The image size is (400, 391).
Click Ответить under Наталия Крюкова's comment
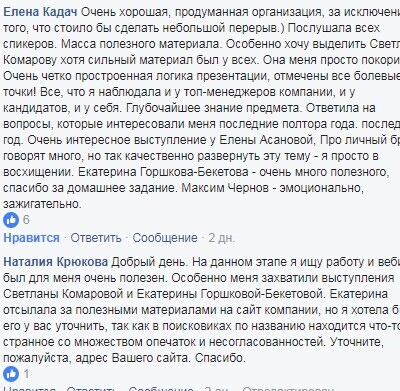coord(91,389)
